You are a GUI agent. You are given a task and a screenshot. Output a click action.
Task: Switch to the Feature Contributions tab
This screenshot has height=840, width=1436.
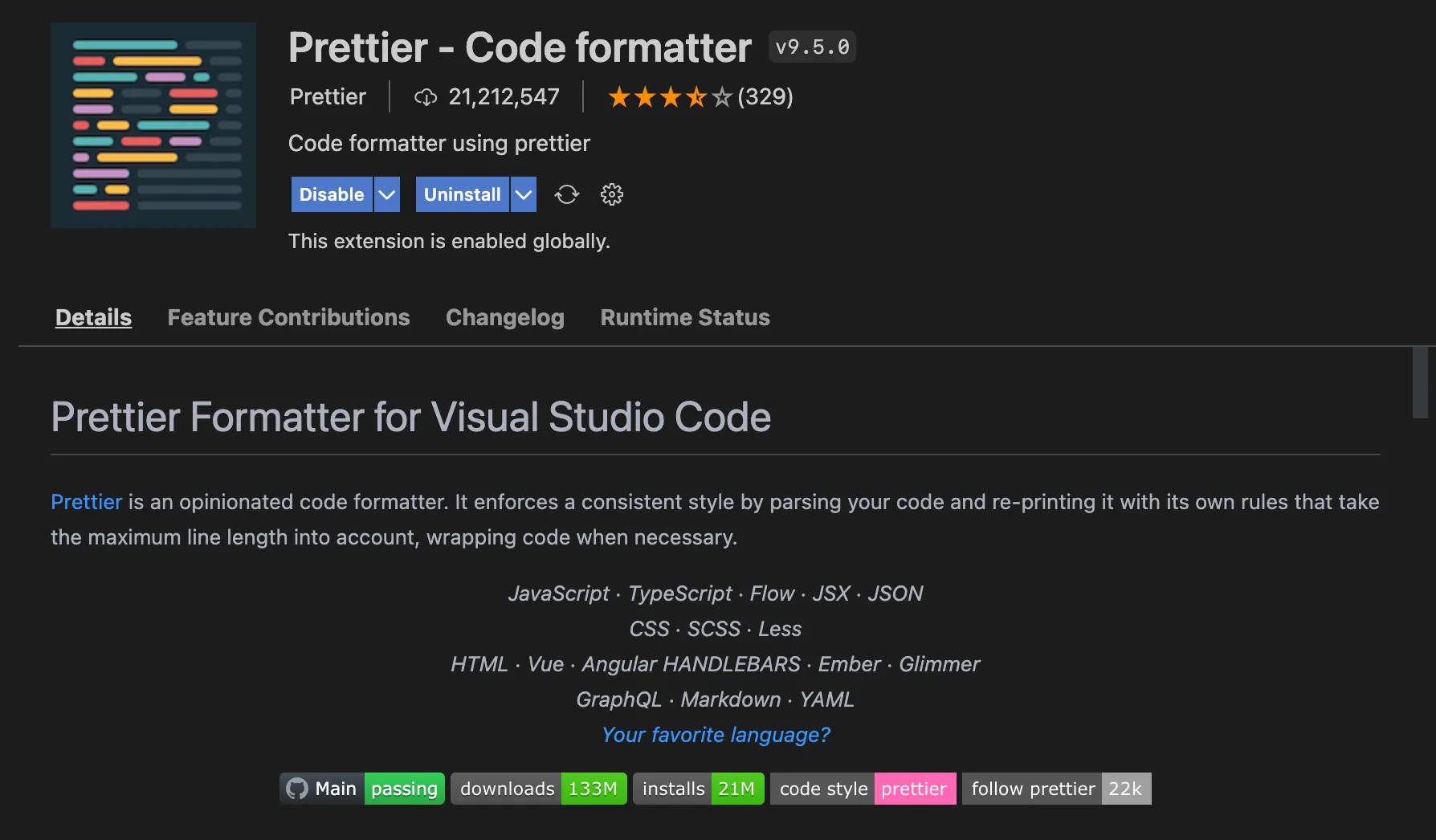click(288, 317)
